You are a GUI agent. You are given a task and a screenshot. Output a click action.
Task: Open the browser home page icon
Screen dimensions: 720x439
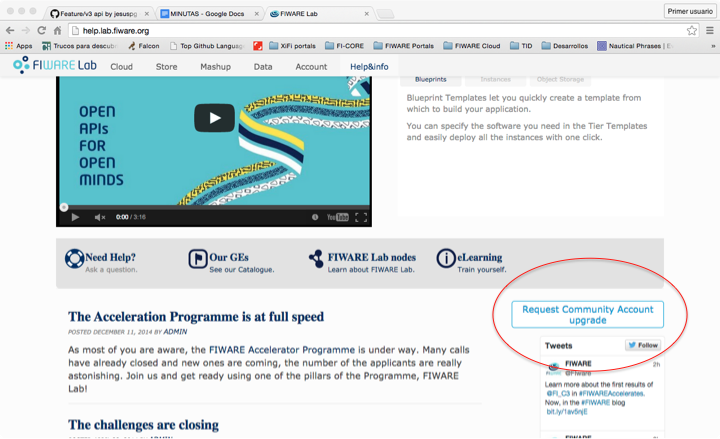click(57, 31)
